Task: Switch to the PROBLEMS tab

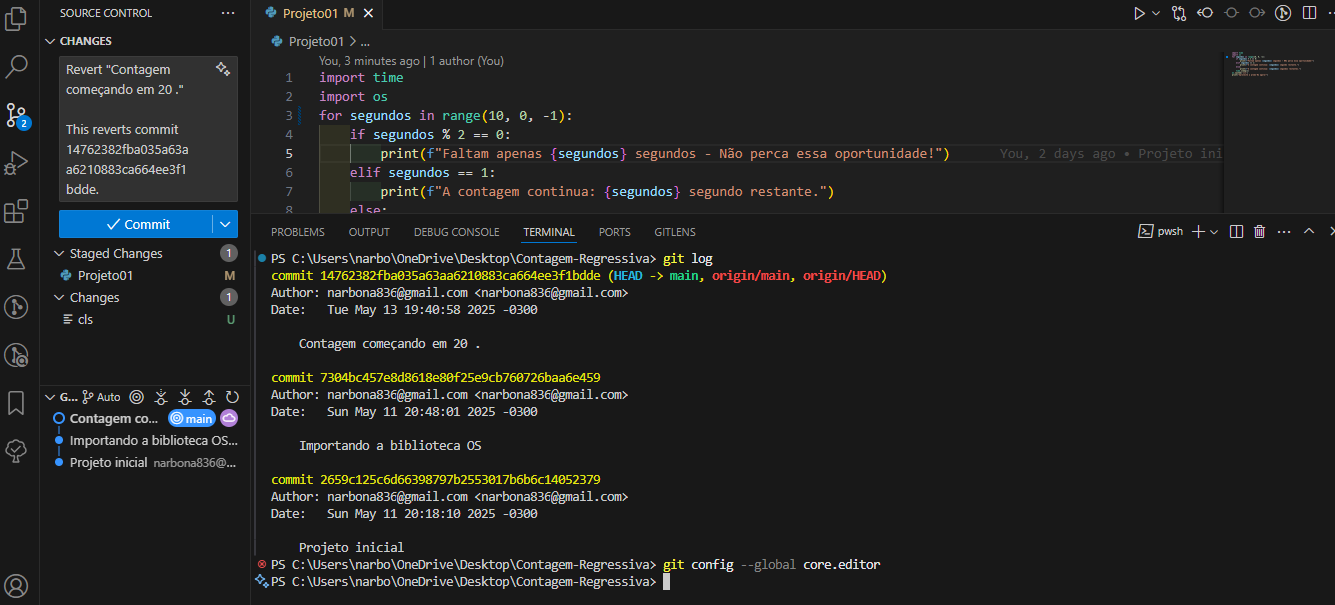Action: point(298,232)
